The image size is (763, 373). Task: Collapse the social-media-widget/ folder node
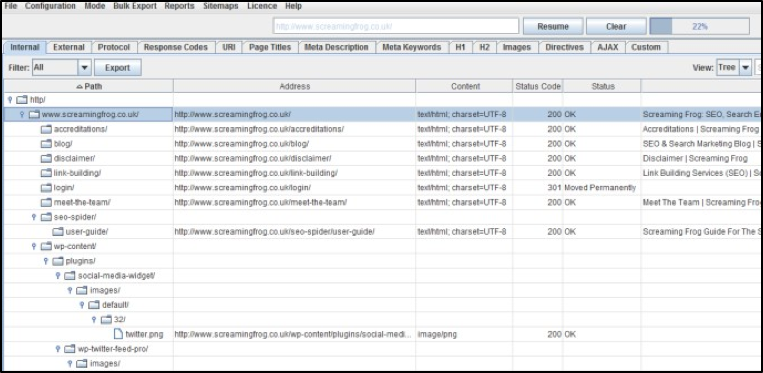57,276
